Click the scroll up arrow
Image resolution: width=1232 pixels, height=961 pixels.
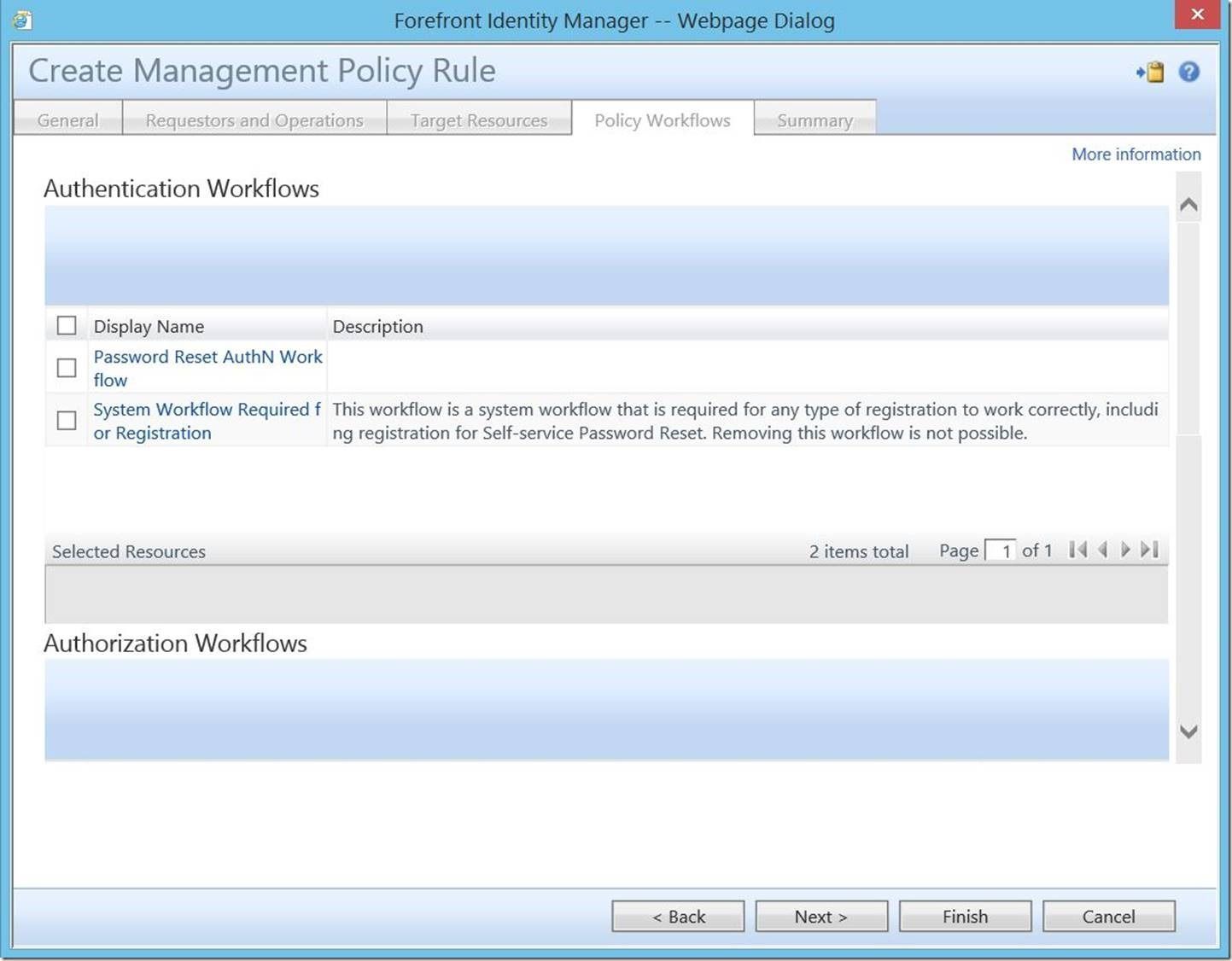point(1188,205)
